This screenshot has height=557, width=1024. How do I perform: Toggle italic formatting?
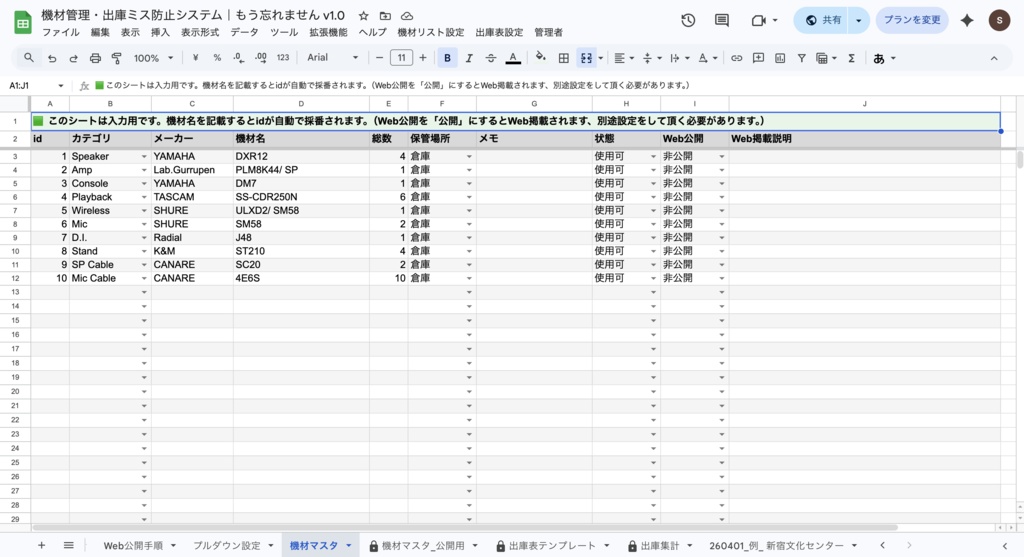pyautogui.click(x=469, y=58)
